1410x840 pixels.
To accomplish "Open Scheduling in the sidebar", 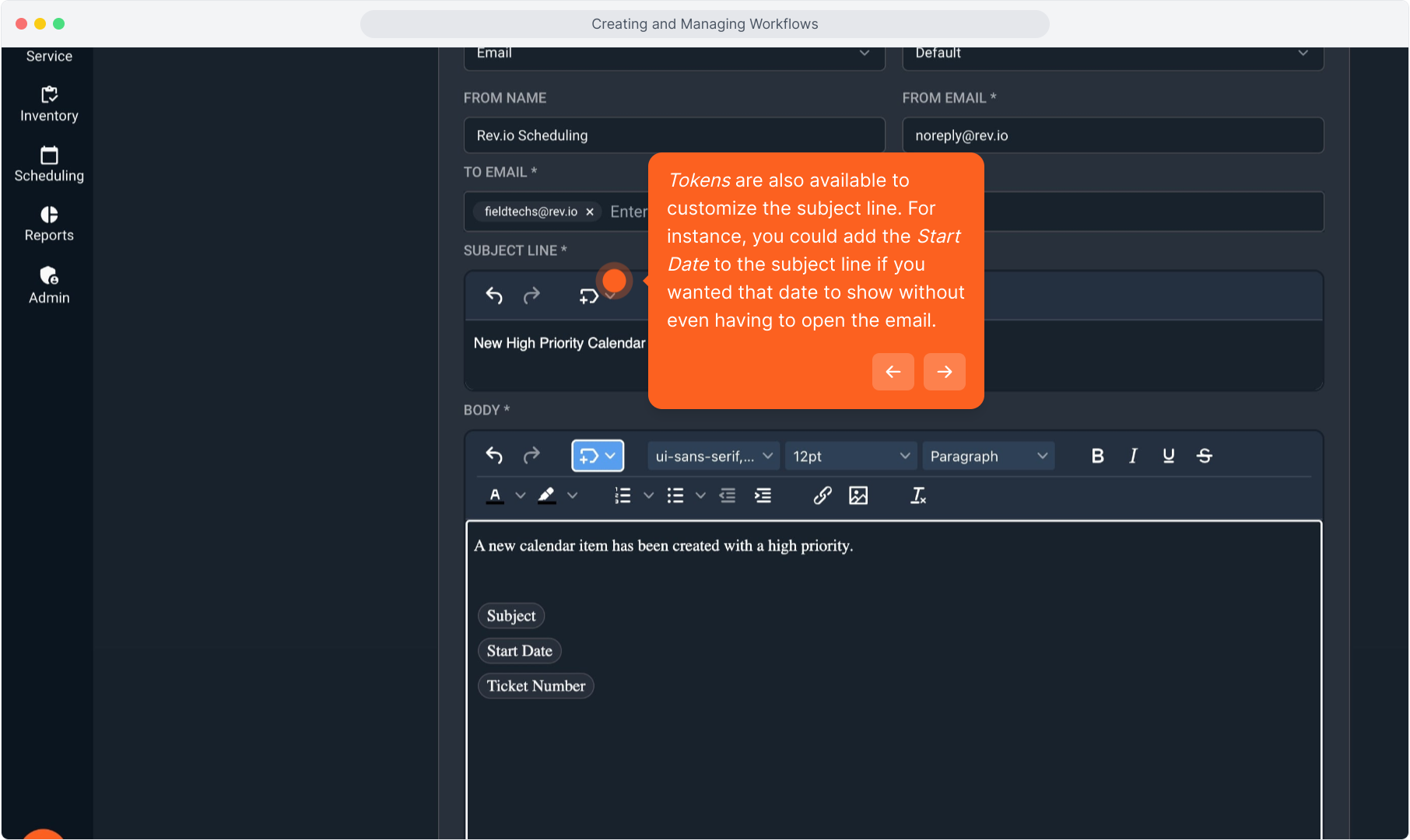I will [x=49, y=164].
